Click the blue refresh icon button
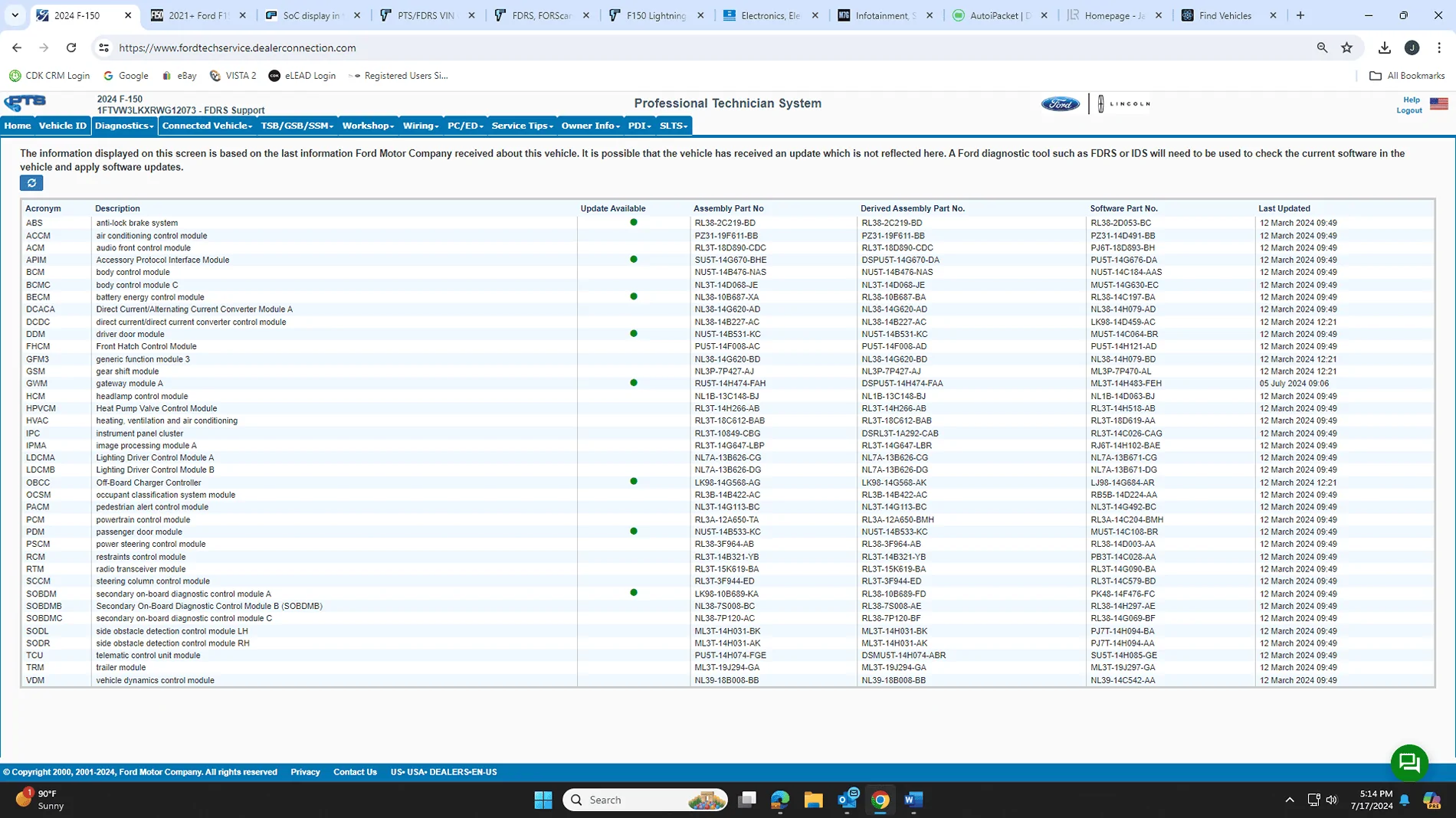The height and width of the screenshot is (818, 1456). [31, 183]
